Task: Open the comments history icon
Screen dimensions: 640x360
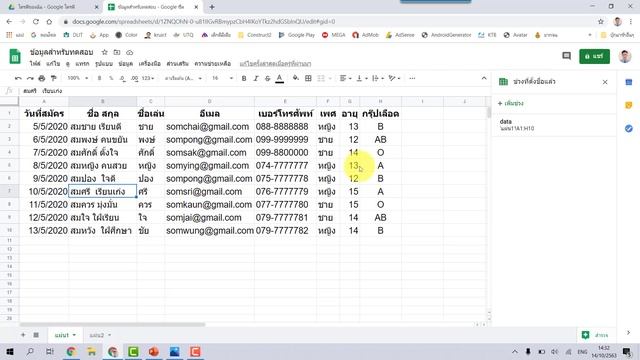Action: 567,56
